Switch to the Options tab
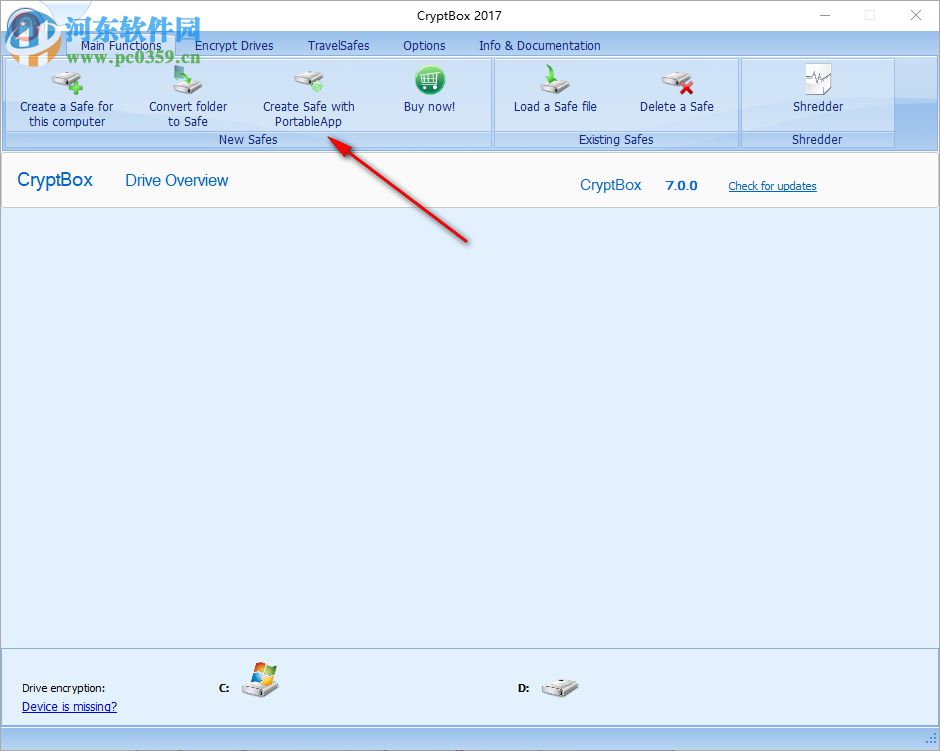This screenshot has width=940, height=751. tap(424, 46)
